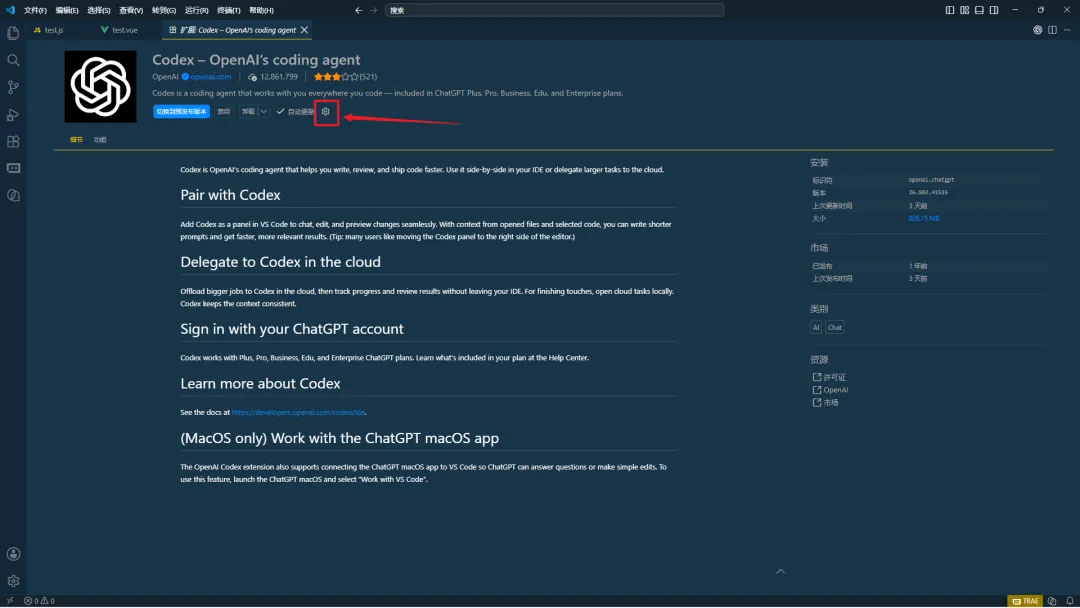Toggle the bottom panel layout icon
The height and width of the screenshot is (608, 1080).
coord(979,10)
